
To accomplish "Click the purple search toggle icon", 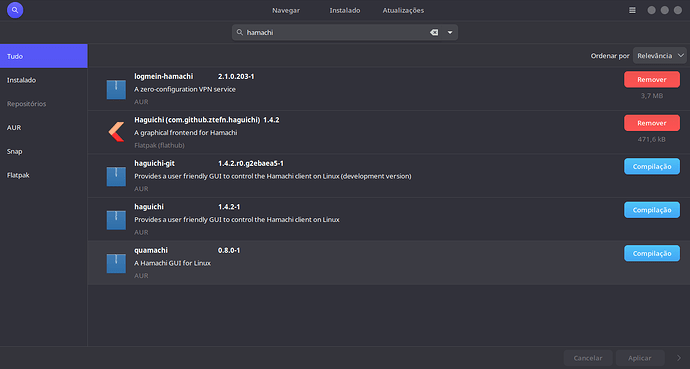I will [x=15, y=10].
